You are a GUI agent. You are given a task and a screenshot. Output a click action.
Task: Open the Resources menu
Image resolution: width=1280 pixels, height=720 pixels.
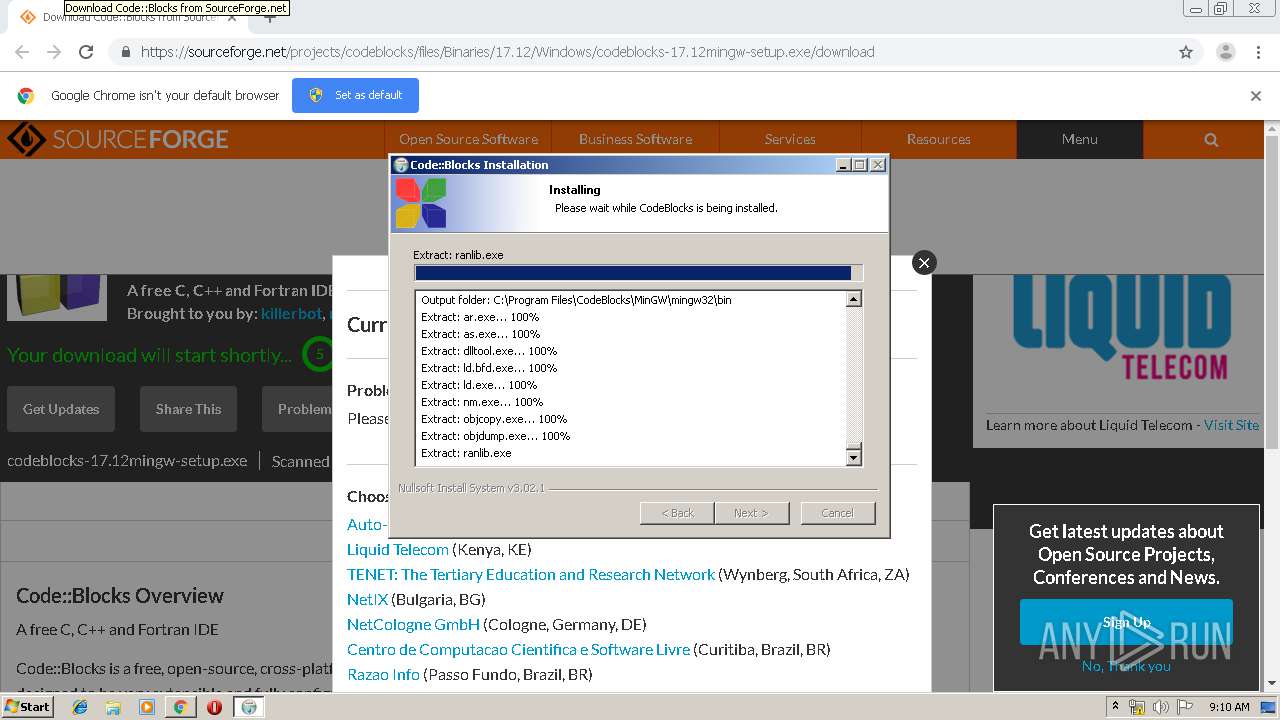pos(938,139)
